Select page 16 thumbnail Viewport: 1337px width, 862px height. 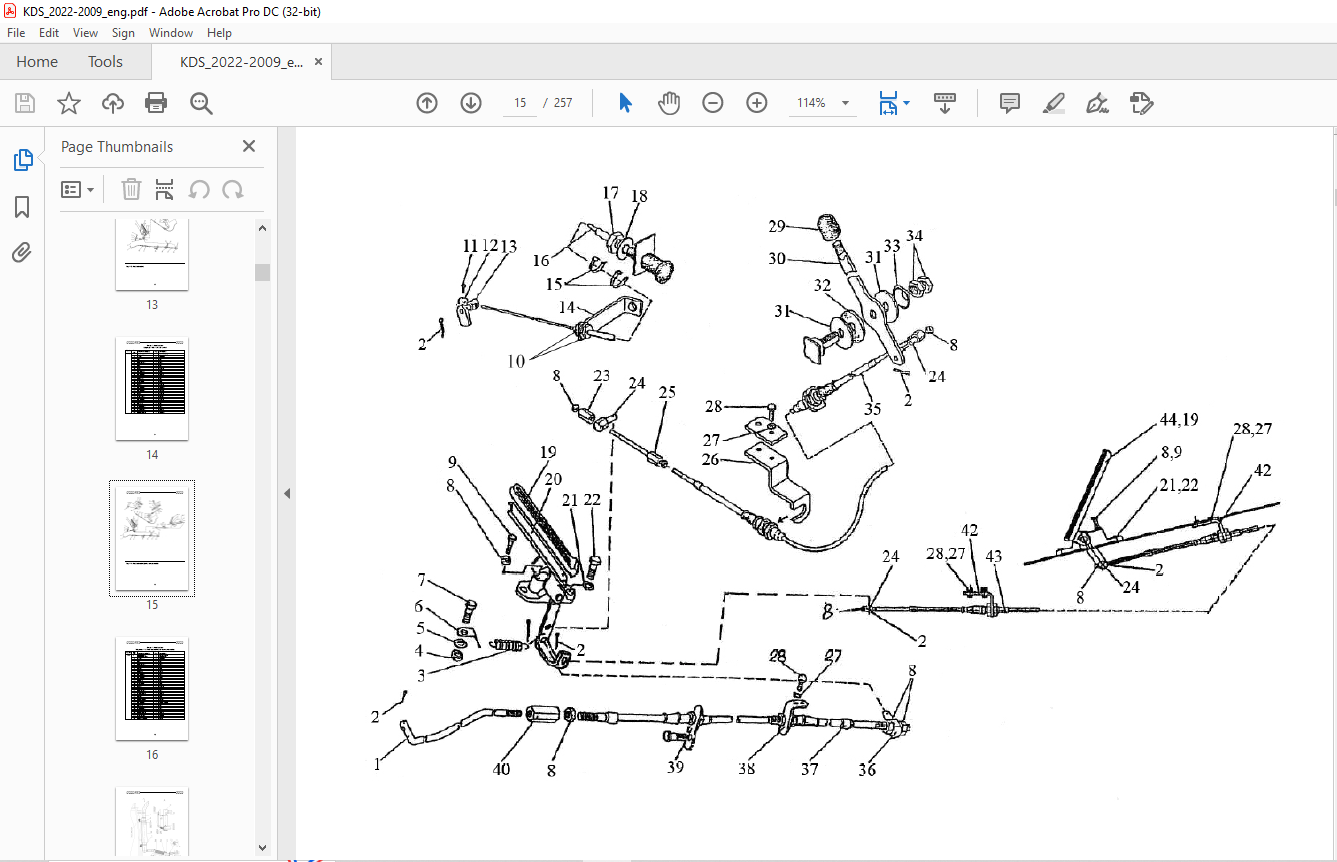point(152,689)
